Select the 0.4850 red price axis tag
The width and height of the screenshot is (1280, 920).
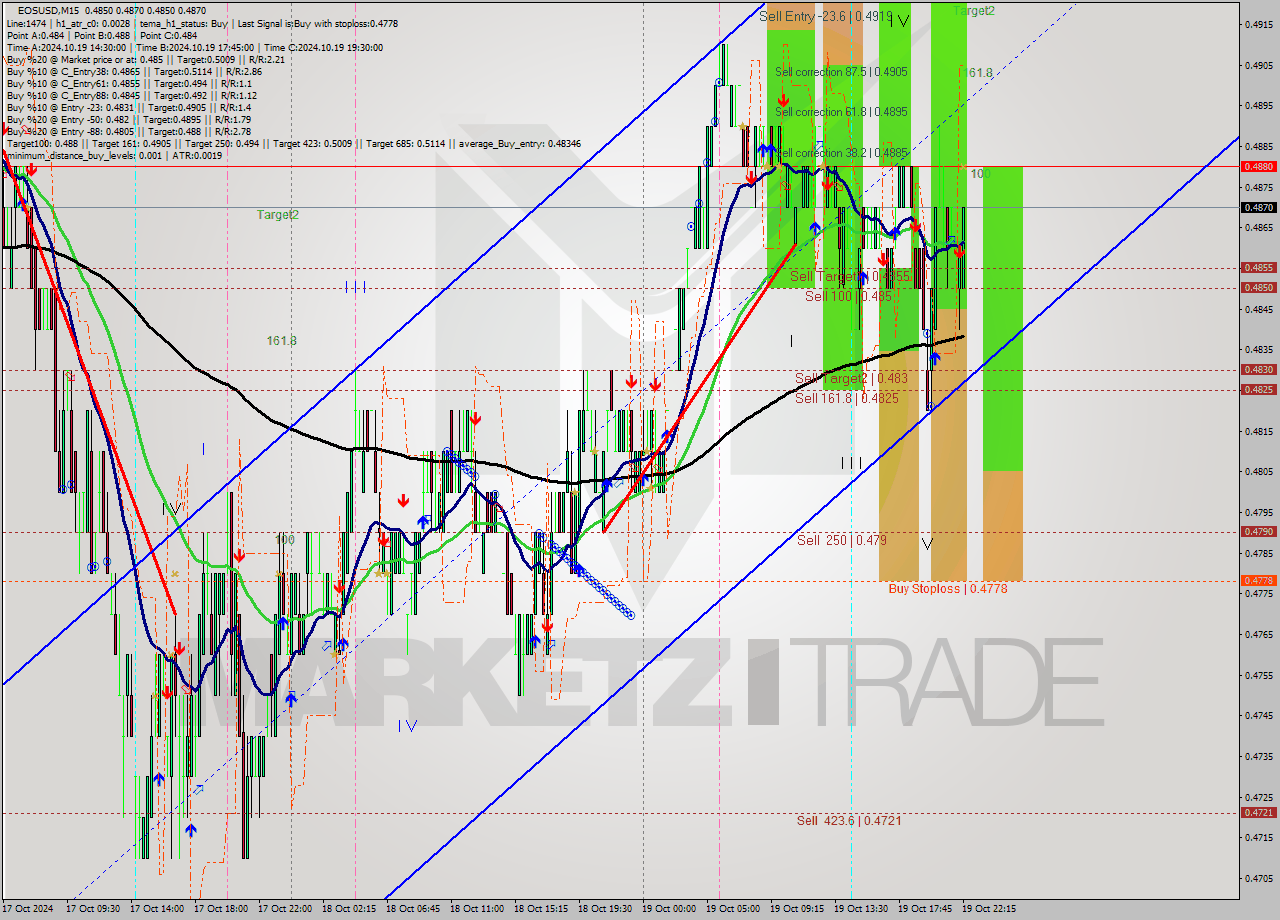(x=1258, y=288)
